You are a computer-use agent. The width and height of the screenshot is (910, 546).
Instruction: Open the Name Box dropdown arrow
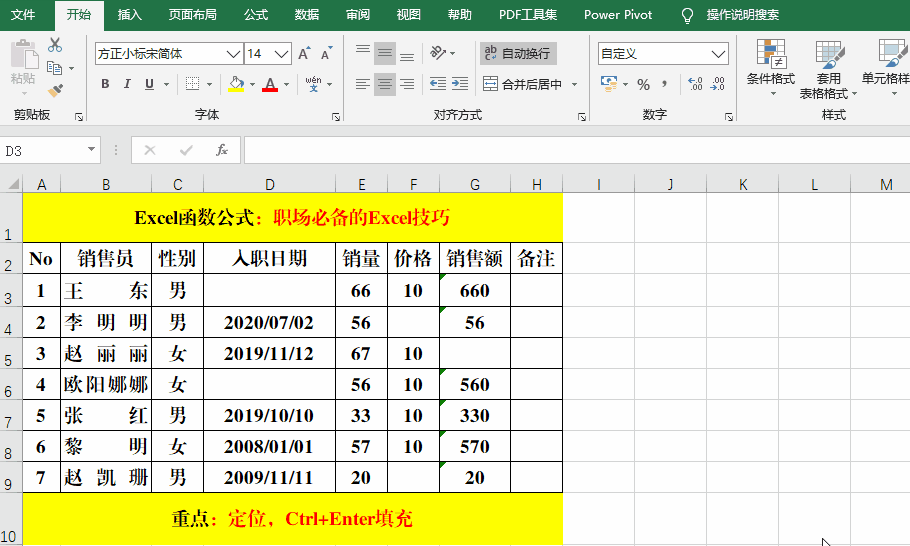(91, 150)
